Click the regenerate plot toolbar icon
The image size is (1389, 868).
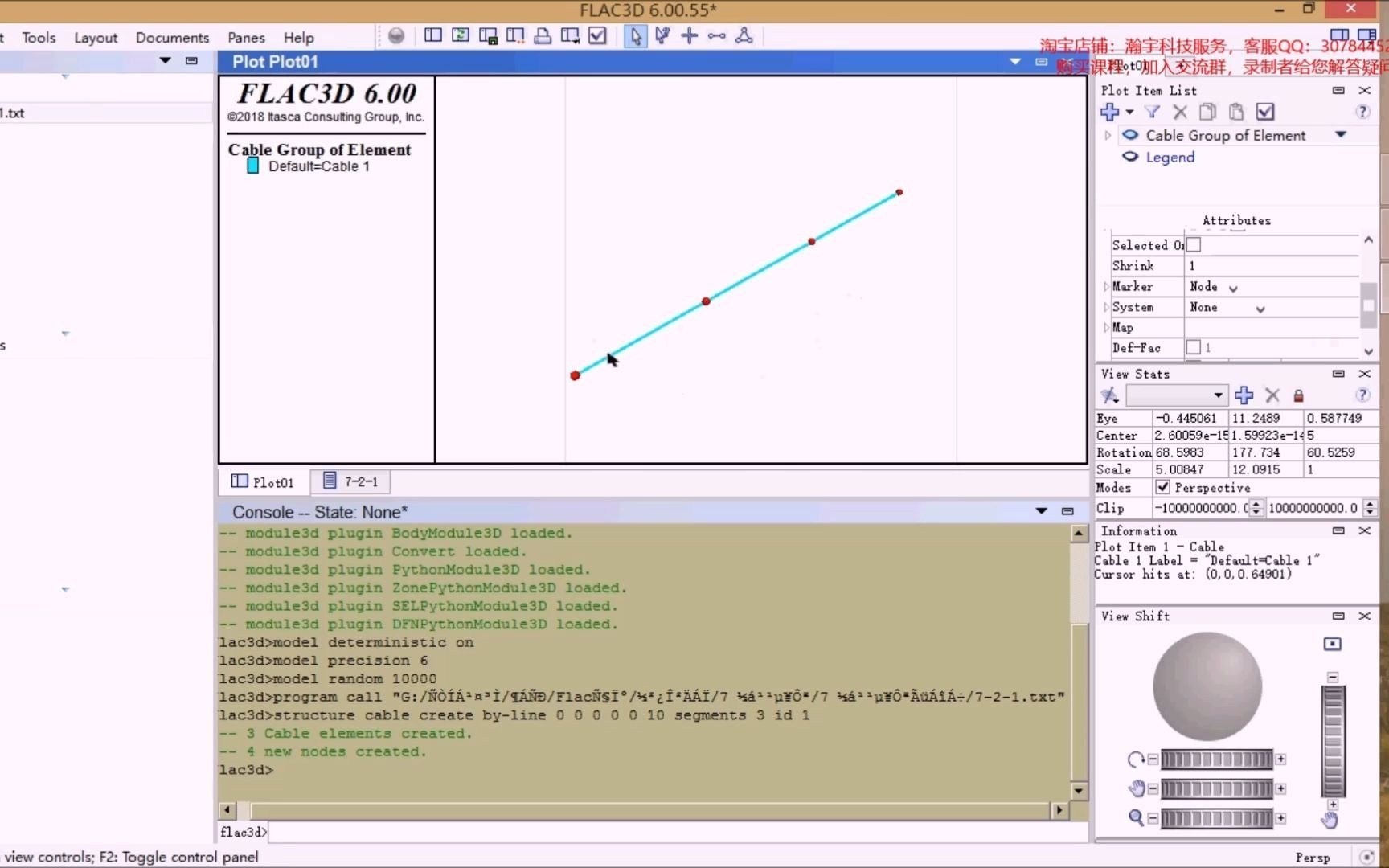tap(461, 35)
